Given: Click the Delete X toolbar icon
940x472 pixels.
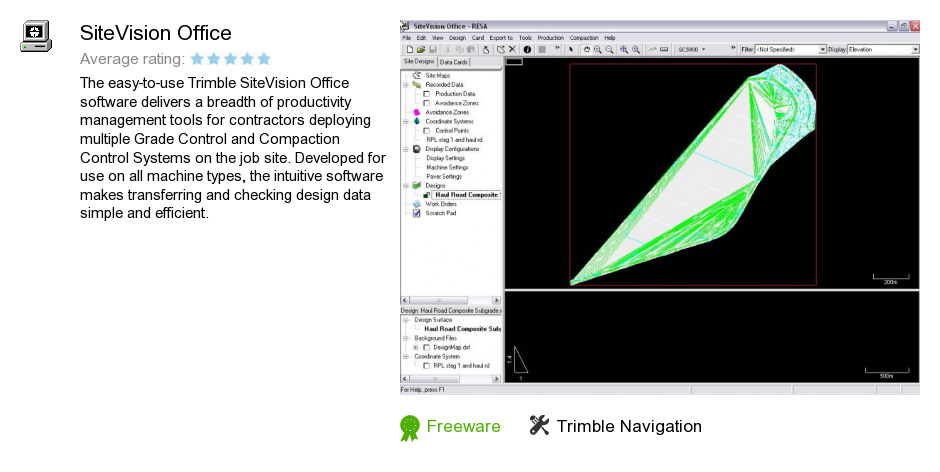Looking at the screenshot, I should point(513,50).
